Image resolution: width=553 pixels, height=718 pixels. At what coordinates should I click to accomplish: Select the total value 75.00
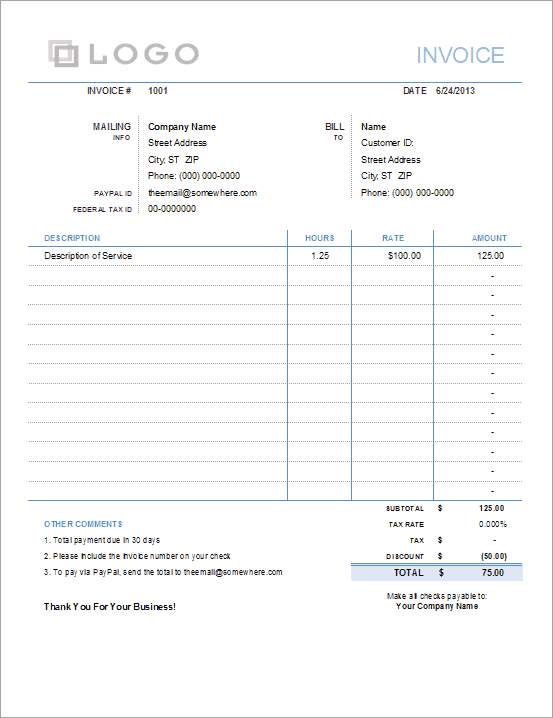tap(493, 573)
